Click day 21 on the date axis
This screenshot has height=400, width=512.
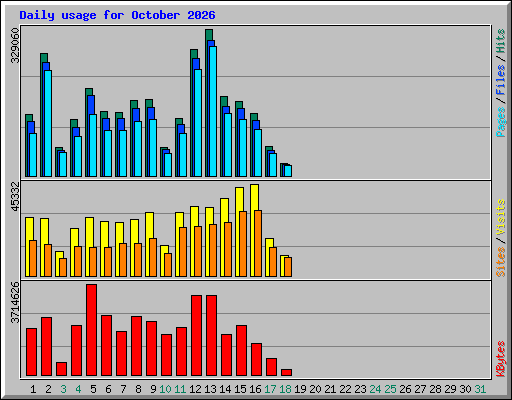[330, 389]
